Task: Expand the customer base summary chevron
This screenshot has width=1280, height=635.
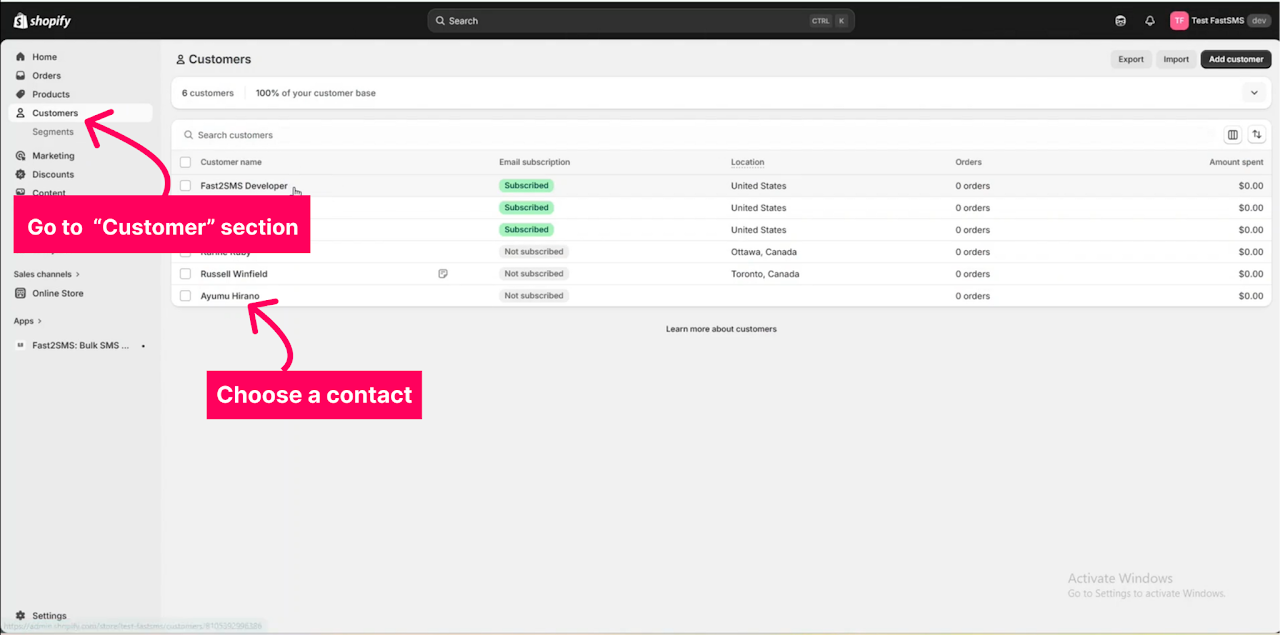Action: [1254, 93]
